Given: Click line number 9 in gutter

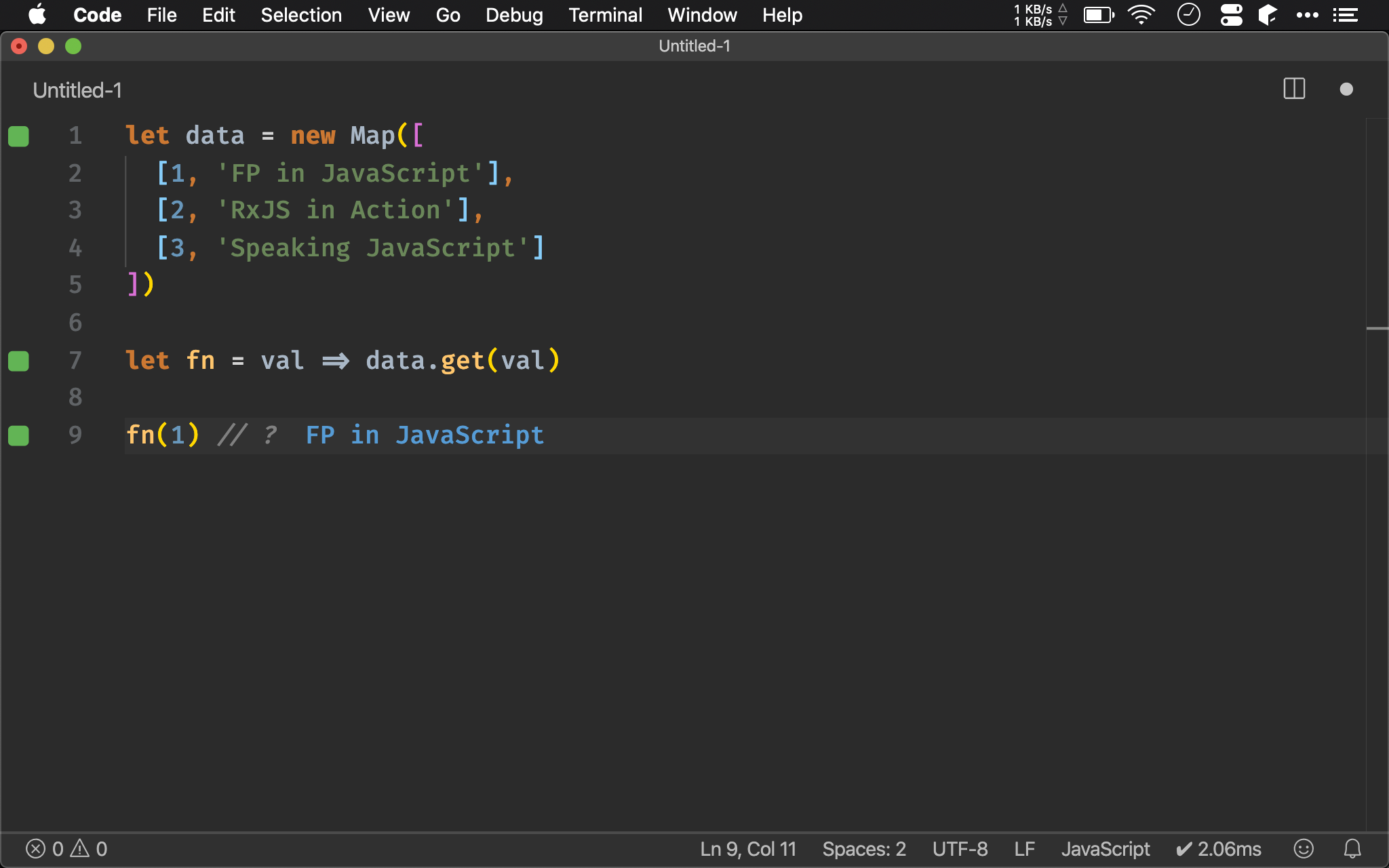Looking at the screenshot, I should (75, 435).
